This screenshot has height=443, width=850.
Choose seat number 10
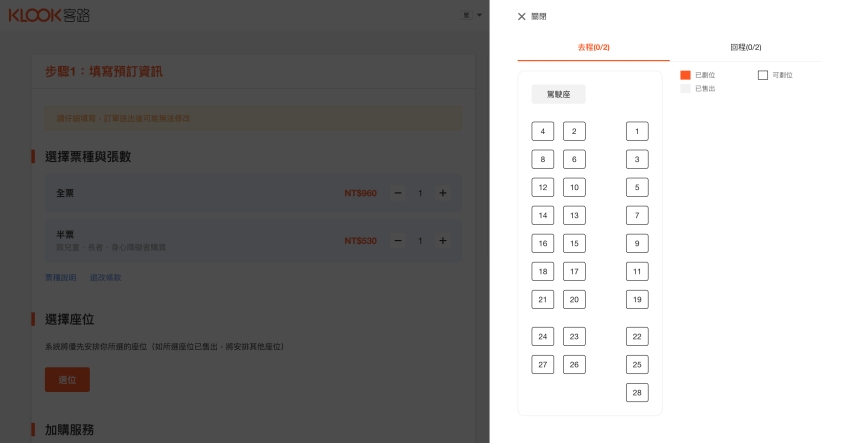(574, 187)
